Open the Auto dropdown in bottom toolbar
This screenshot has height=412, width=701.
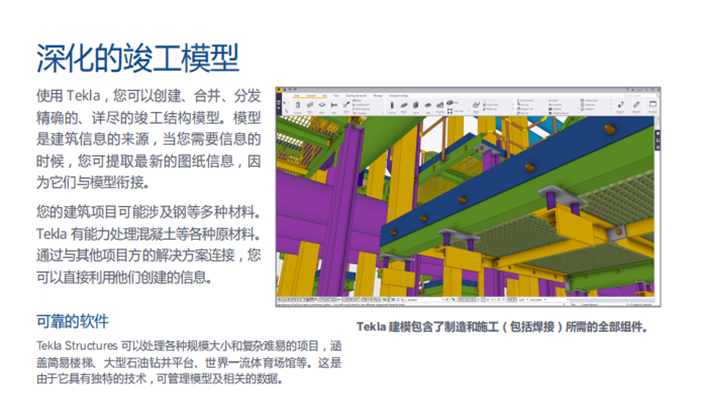point(524,299)
